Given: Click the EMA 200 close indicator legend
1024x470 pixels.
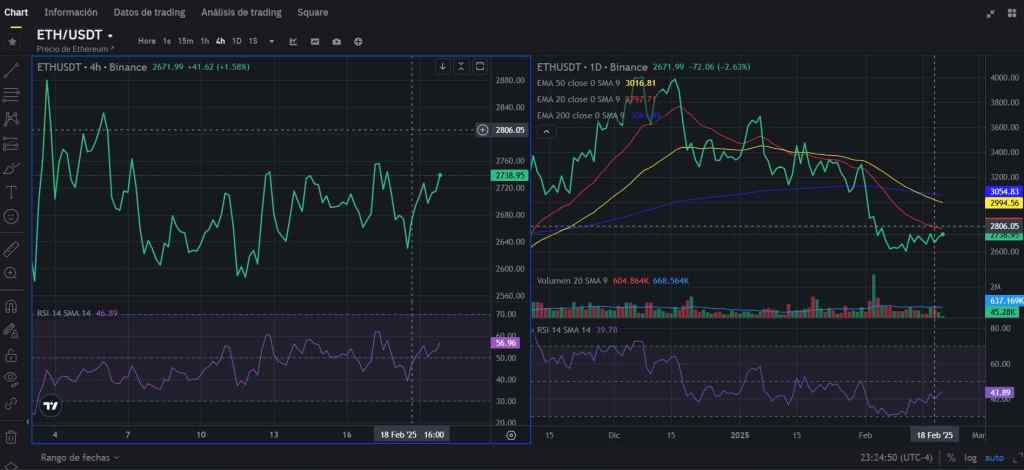Looking at the screenshot, I should tap(581, 116).
